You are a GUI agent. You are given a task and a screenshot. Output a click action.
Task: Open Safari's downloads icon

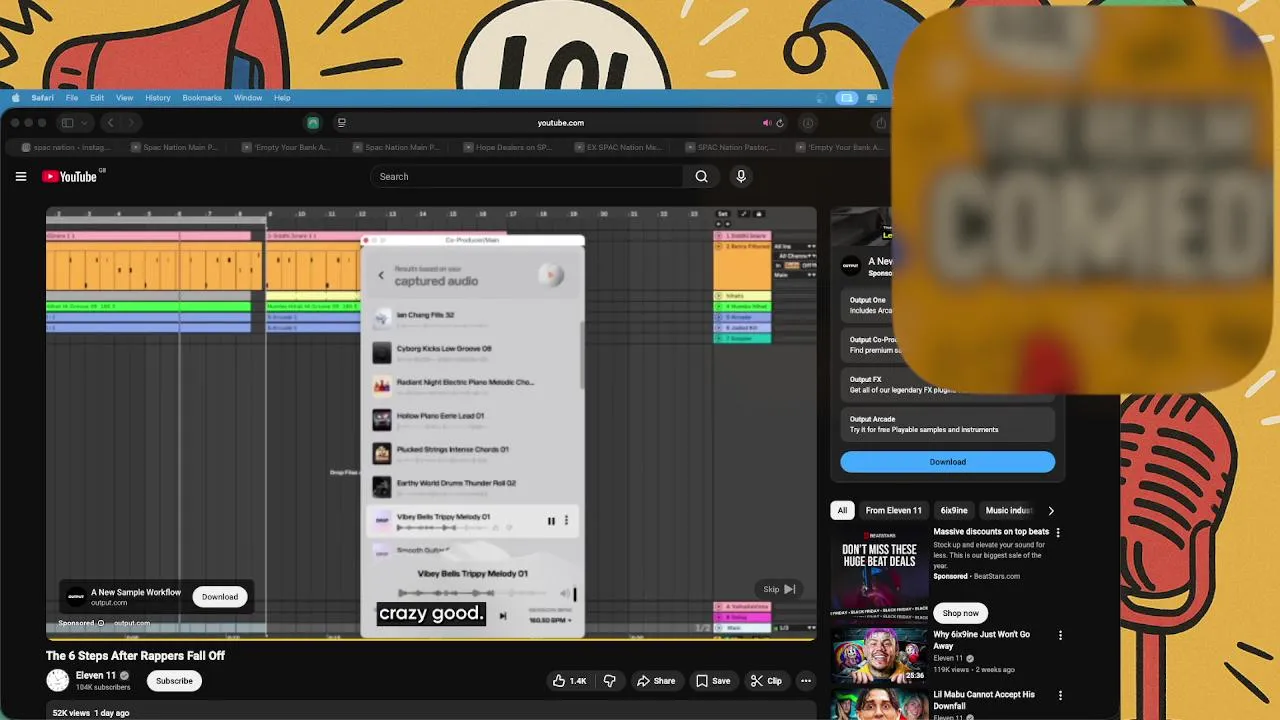(808, 123)
